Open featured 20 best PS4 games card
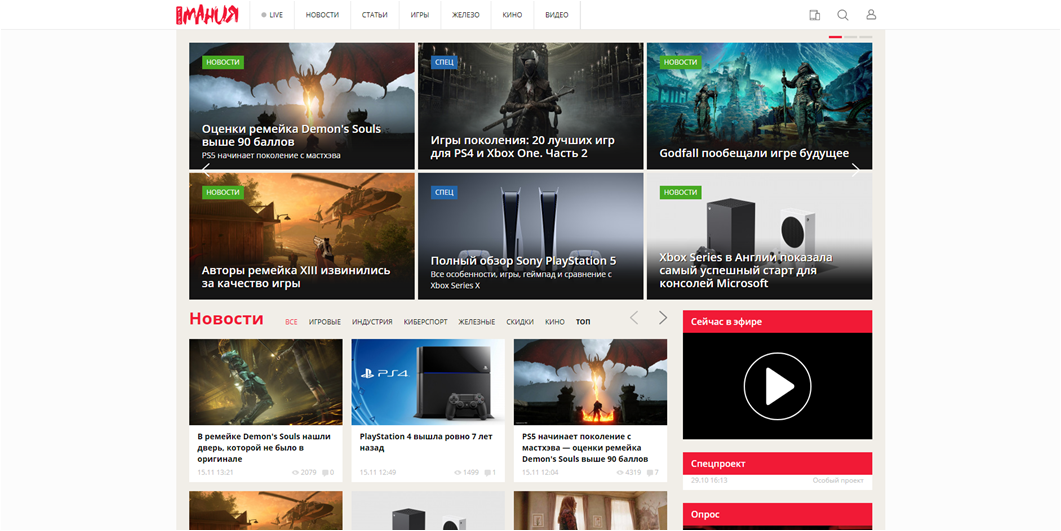Screen dimensions: 1061x531 (530, 106)
